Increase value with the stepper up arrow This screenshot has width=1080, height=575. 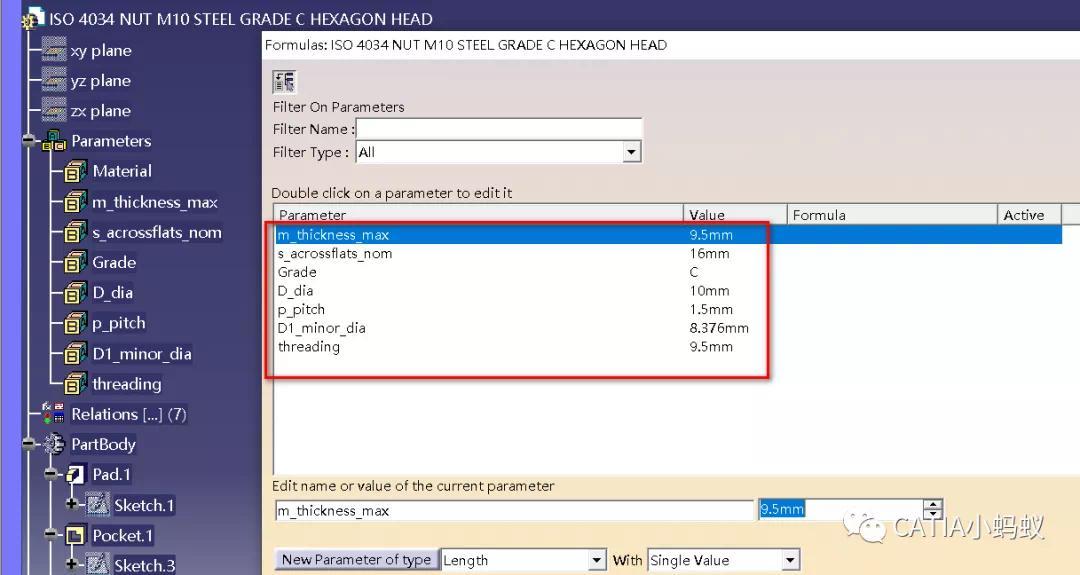click(x=933, y=505)
